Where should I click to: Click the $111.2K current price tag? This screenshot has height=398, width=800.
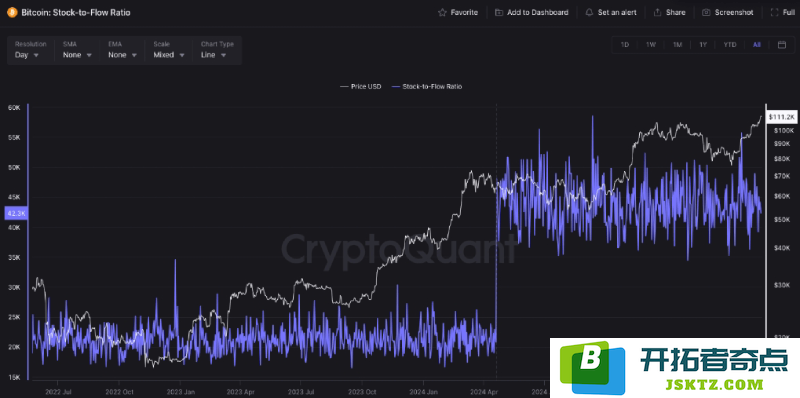782,117
